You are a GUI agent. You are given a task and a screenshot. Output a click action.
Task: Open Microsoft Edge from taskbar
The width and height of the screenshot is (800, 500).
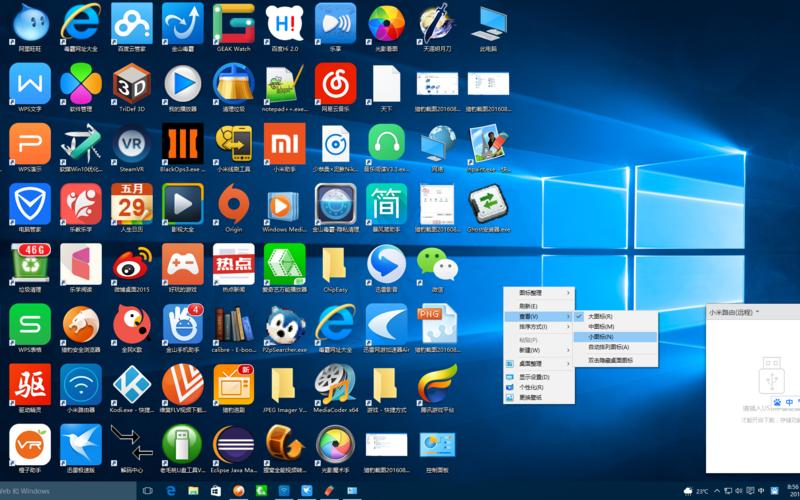[171, 491]
